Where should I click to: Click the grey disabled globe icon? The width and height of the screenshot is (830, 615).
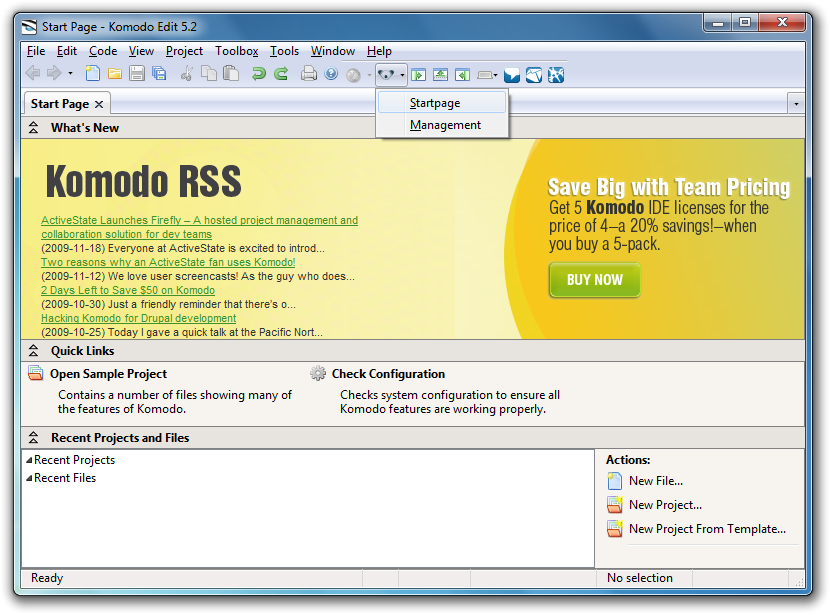pos(354,75)
